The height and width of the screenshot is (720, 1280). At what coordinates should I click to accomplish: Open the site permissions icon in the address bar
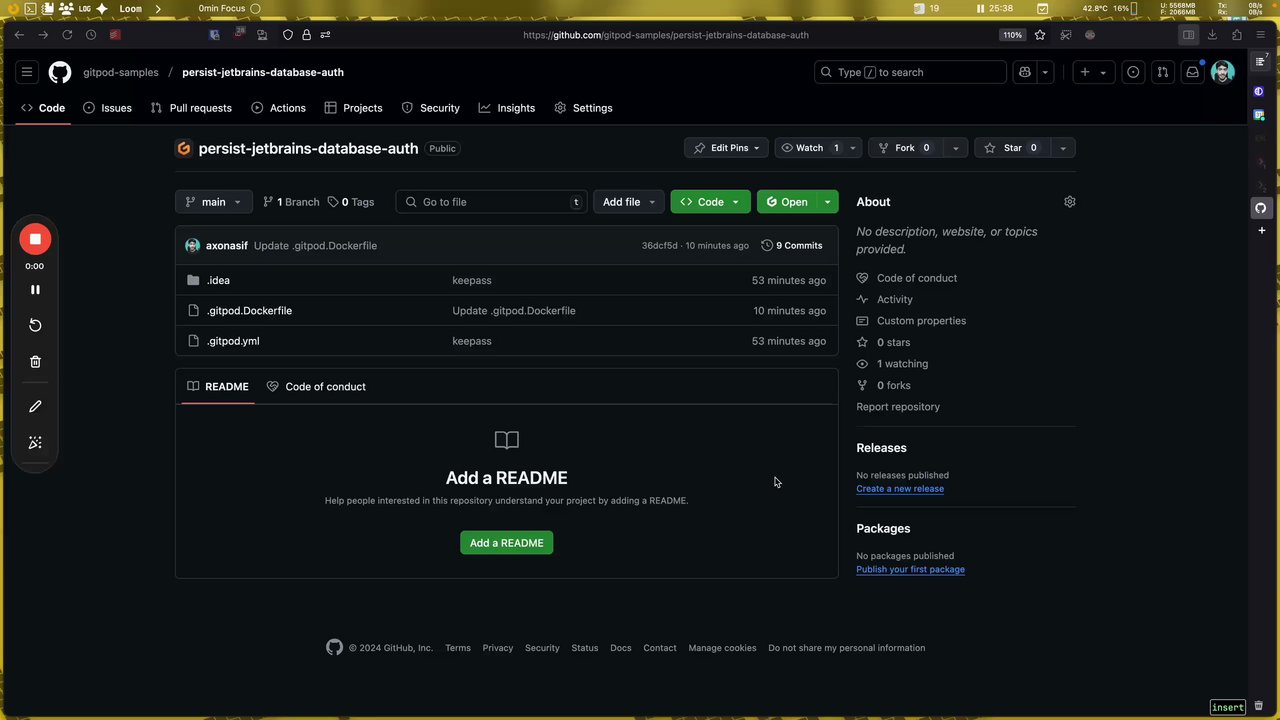[x=325, y=35]
